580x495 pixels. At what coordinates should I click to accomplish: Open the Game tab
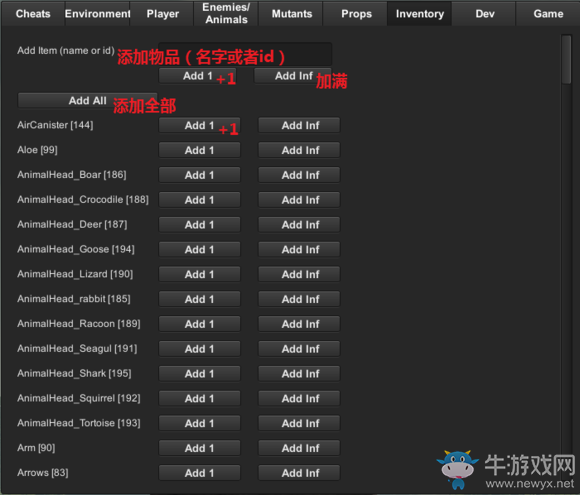click(548, 14)
